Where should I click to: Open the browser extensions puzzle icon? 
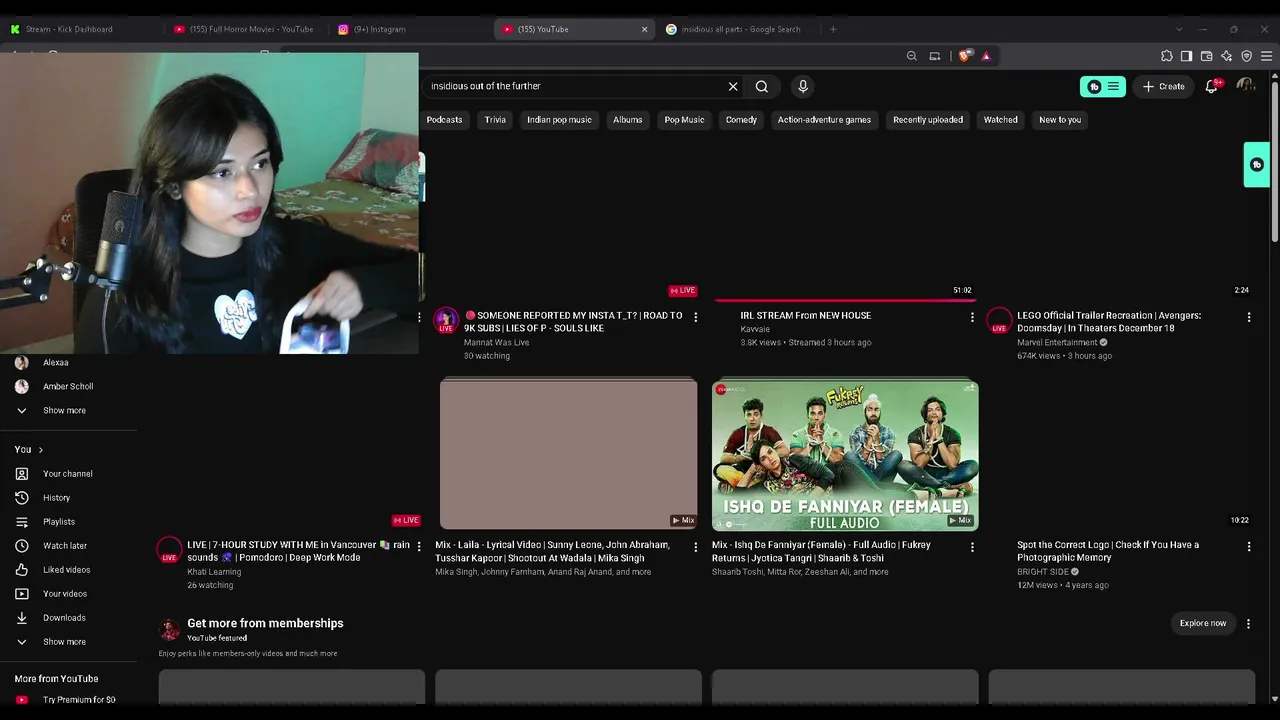pyautogui.click(x=1167, y=56)
